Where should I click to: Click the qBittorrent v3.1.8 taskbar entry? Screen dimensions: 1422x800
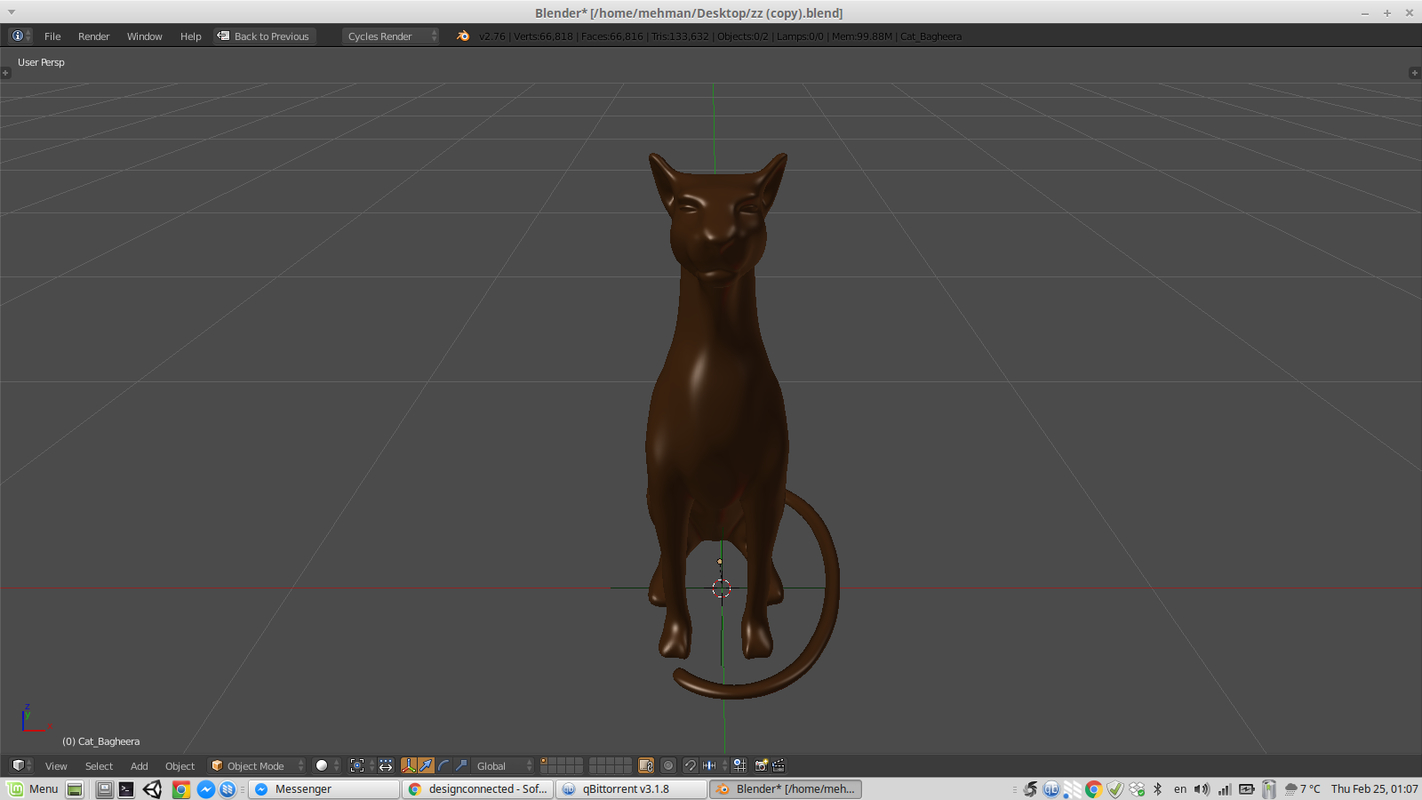tap(630, 788)
